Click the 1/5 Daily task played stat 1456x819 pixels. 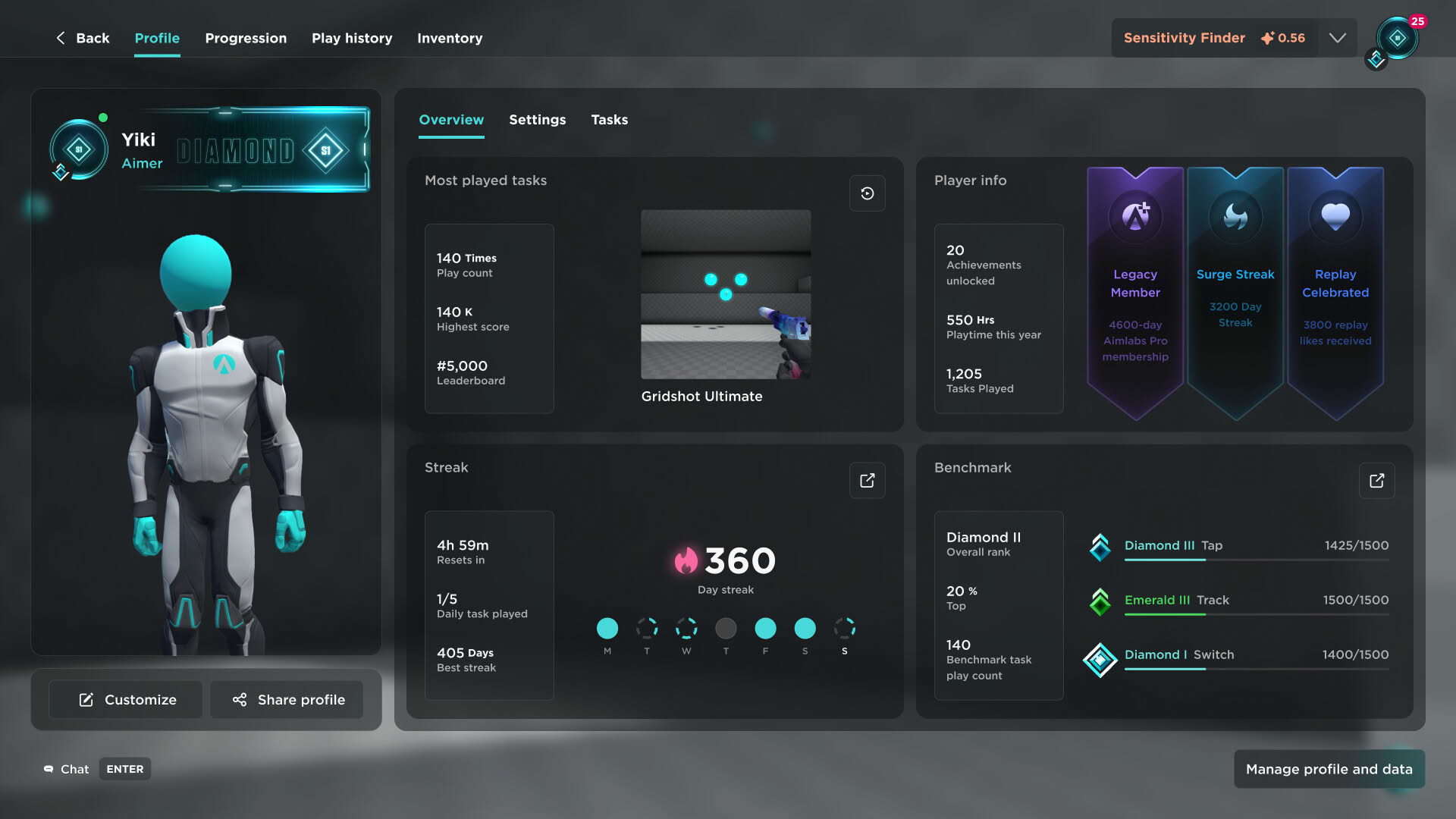482,606
